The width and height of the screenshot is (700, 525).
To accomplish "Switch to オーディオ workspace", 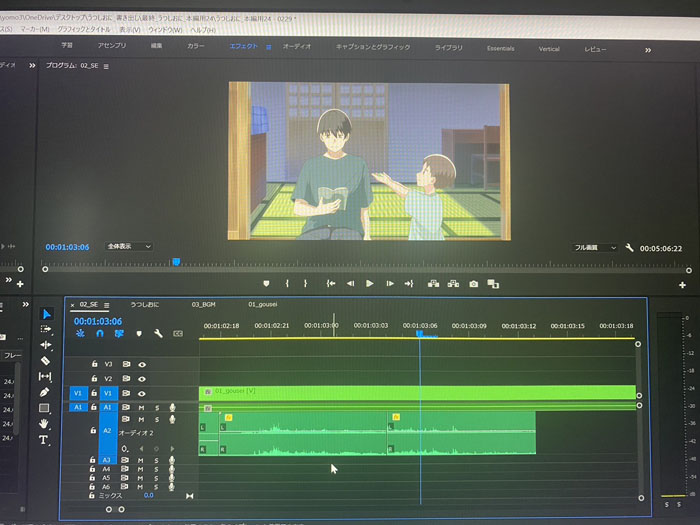I will coord(296,46).
